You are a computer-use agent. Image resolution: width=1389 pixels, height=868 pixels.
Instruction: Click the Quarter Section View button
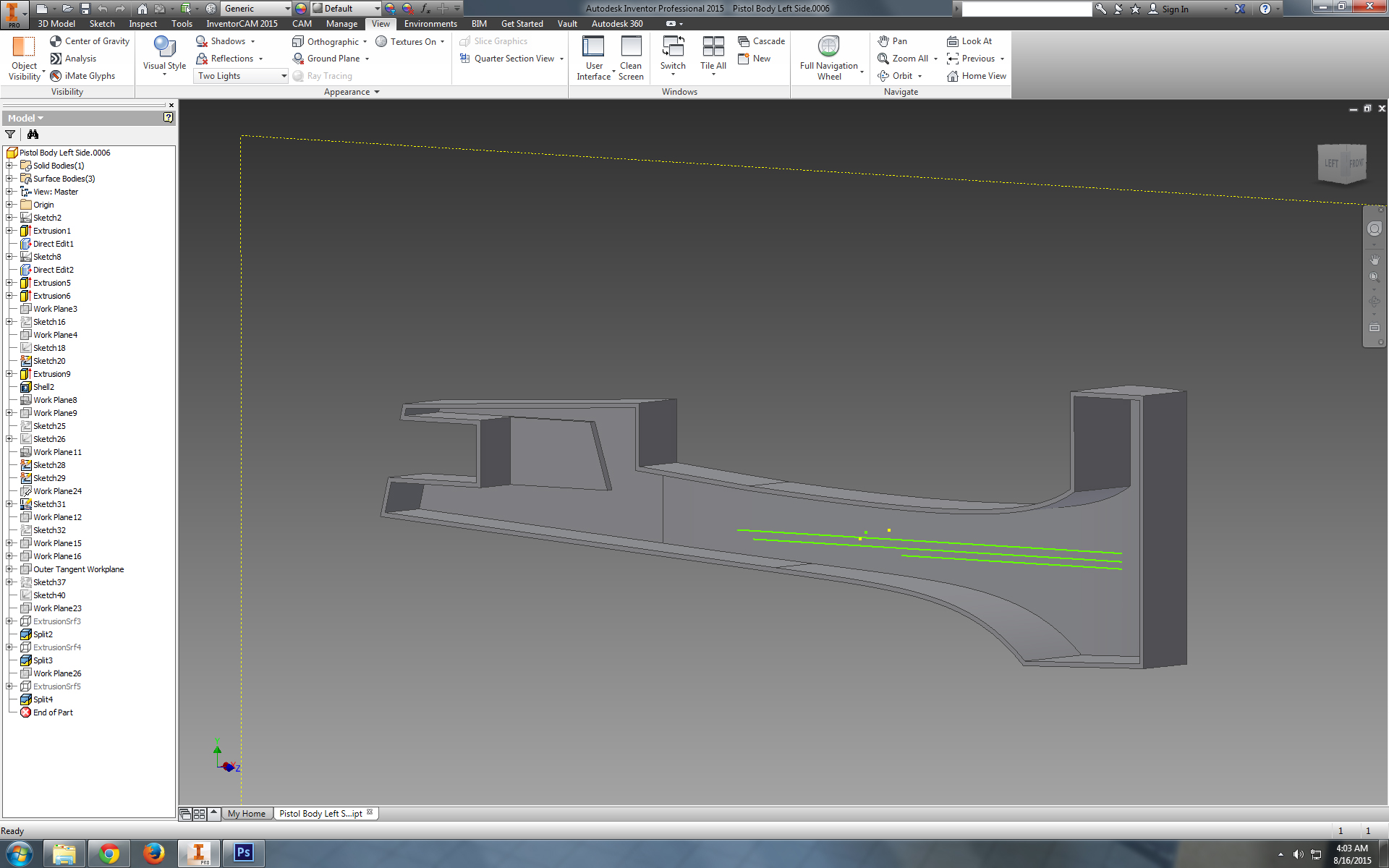tap(511, 59)
